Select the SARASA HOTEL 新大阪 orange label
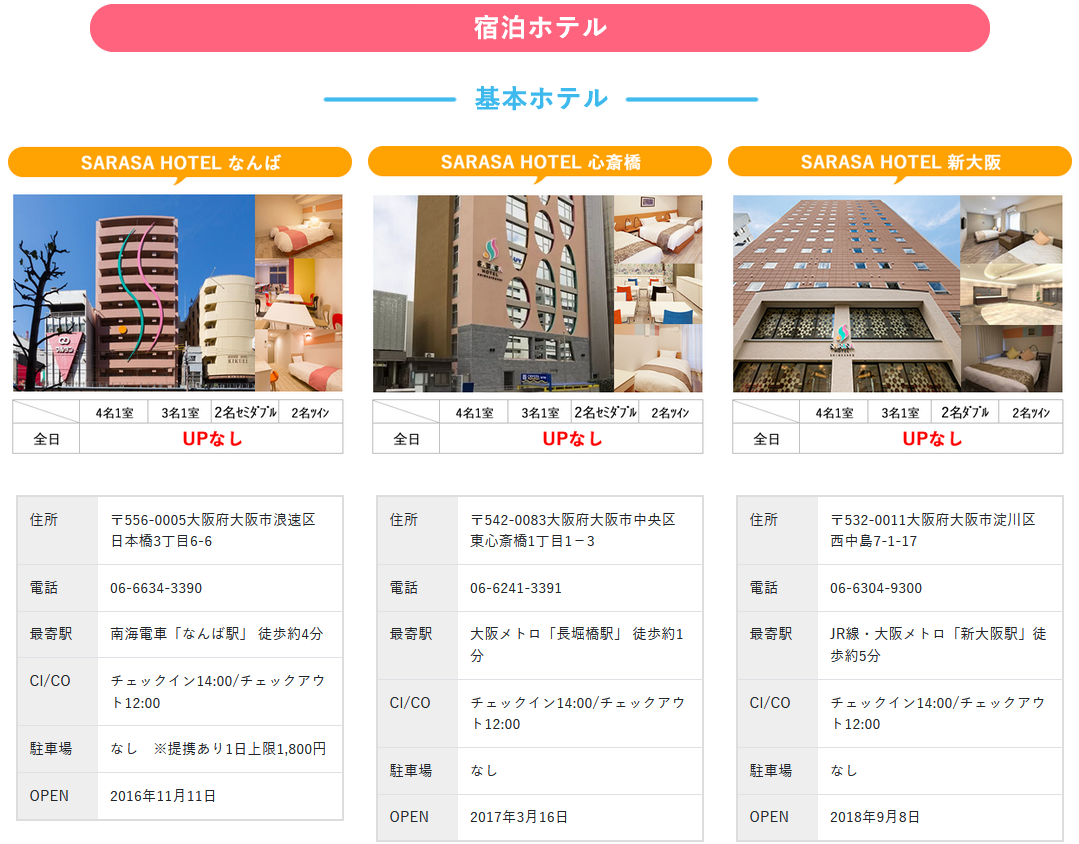This screenshot has width=1079, height=844. [899, 162]
